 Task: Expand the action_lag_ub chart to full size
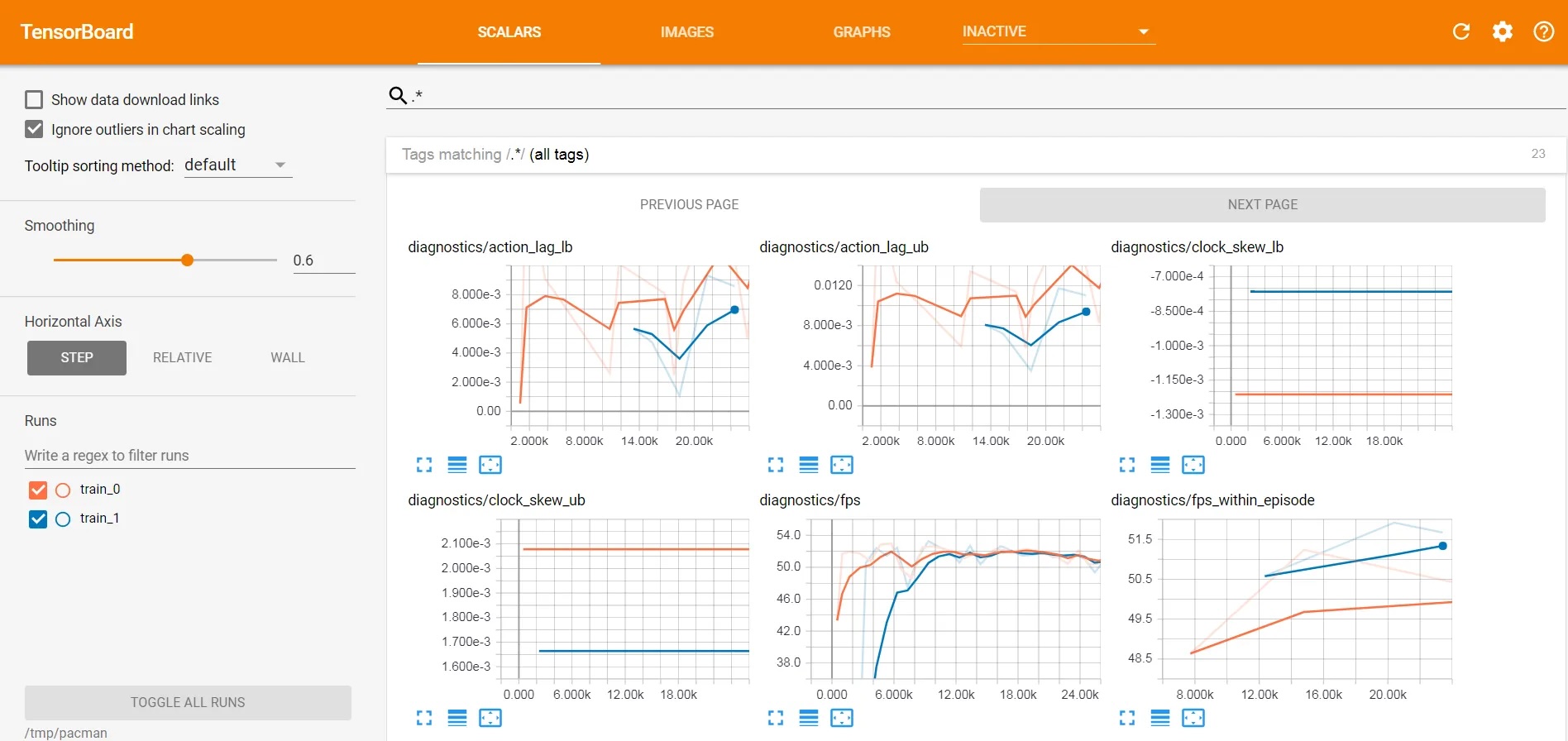pyautogui.click(x=776, y=465)
